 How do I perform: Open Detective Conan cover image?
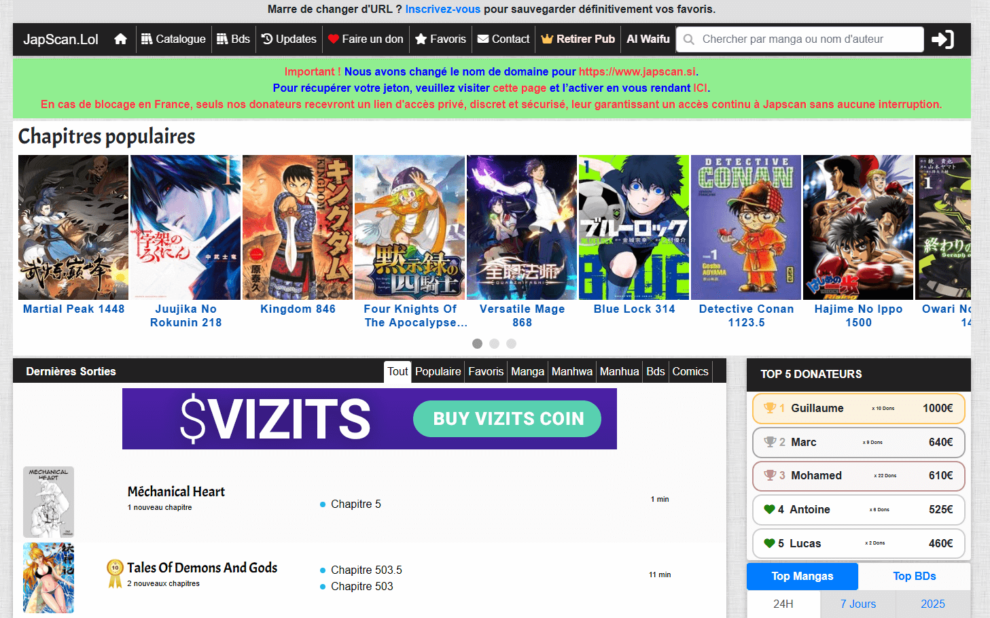[746, 227]
